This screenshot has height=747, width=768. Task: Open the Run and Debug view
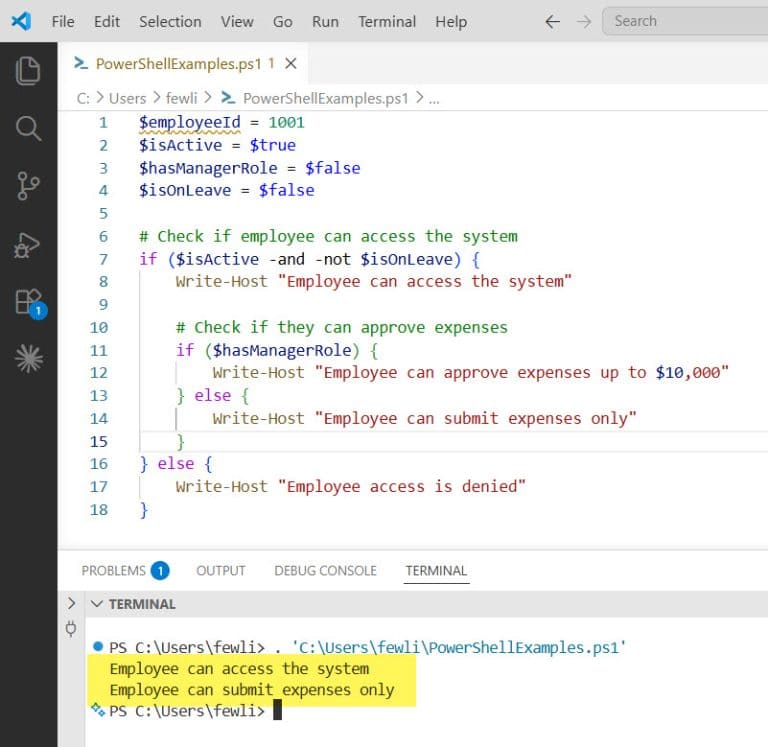point(27,244)
